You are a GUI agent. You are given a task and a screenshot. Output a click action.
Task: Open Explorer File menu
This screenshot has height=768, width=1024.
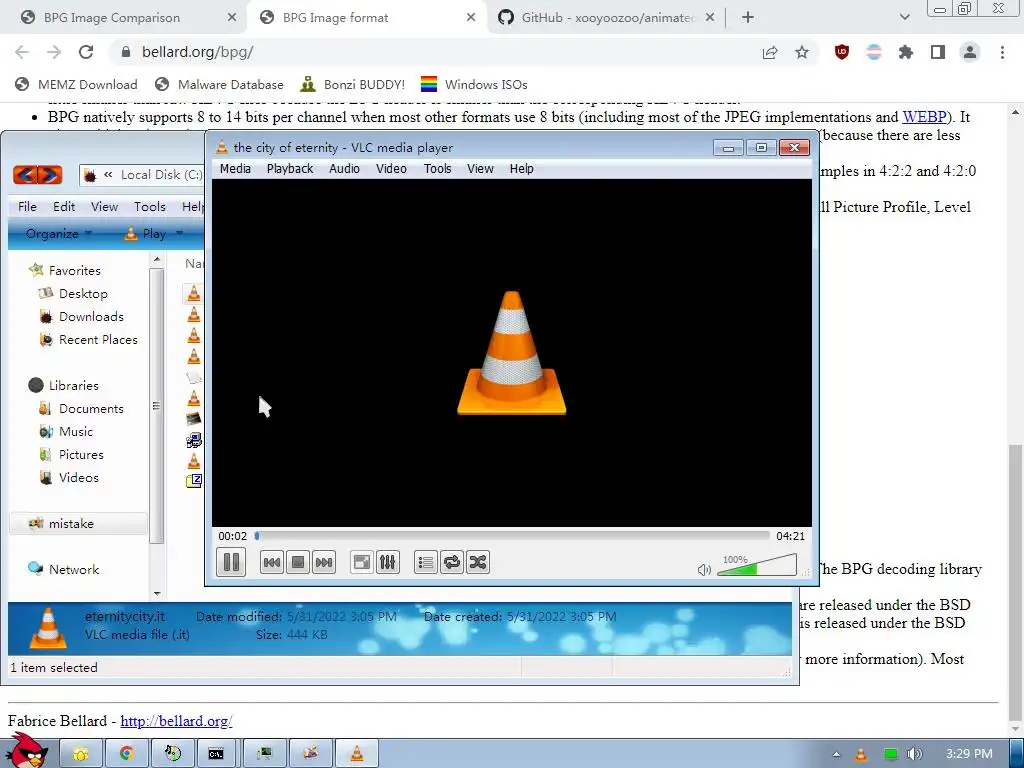[x=27, y=206]
